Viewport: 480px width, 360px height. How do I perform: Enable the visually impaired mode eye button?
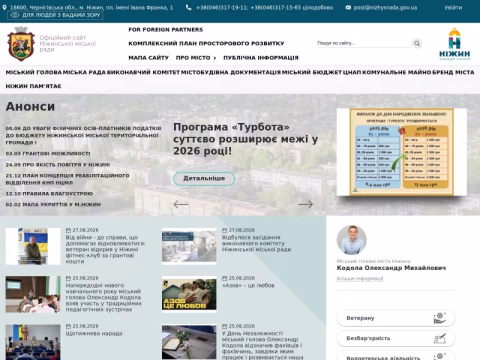(x=55, y=15)
